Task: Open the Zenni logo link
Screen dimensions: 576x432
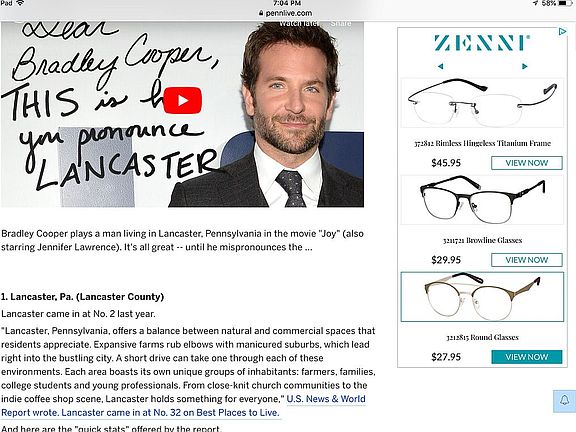Action: click(x=482, y=43)
